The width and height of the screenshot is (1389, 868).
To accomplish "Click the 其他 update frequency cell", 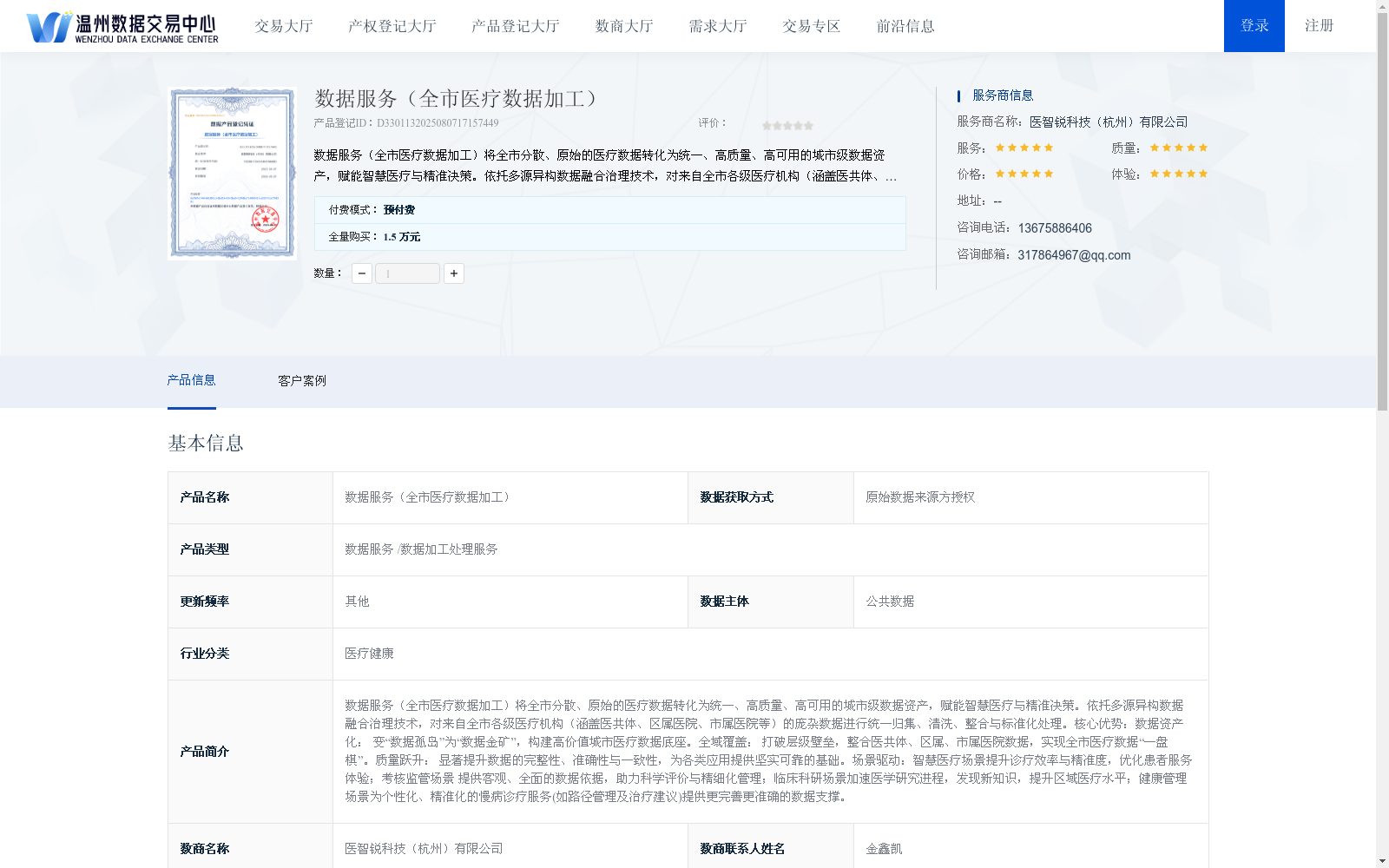I will click(x=510, y=602).
